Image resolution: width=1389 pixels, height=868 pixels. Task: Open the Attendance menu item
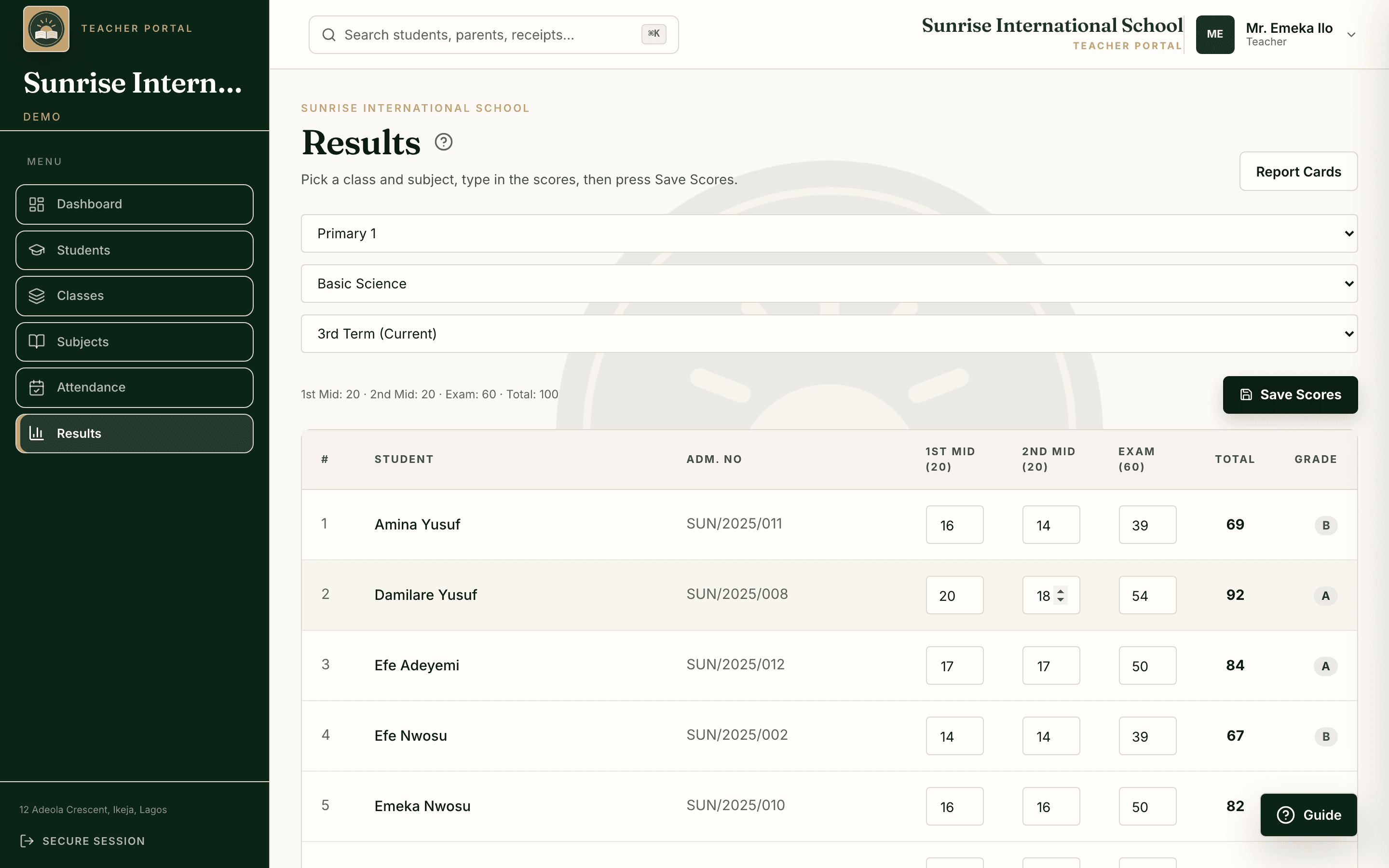tap(134, 388)
